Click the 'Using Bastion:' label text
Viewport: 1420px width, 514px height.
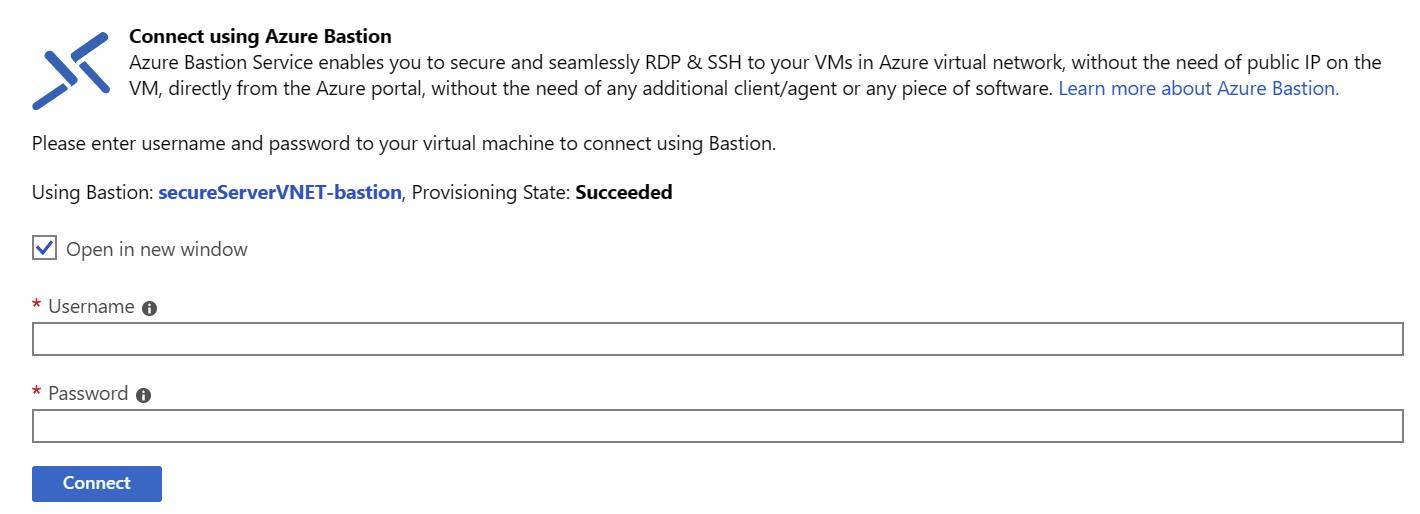click(x=93, y=192)
